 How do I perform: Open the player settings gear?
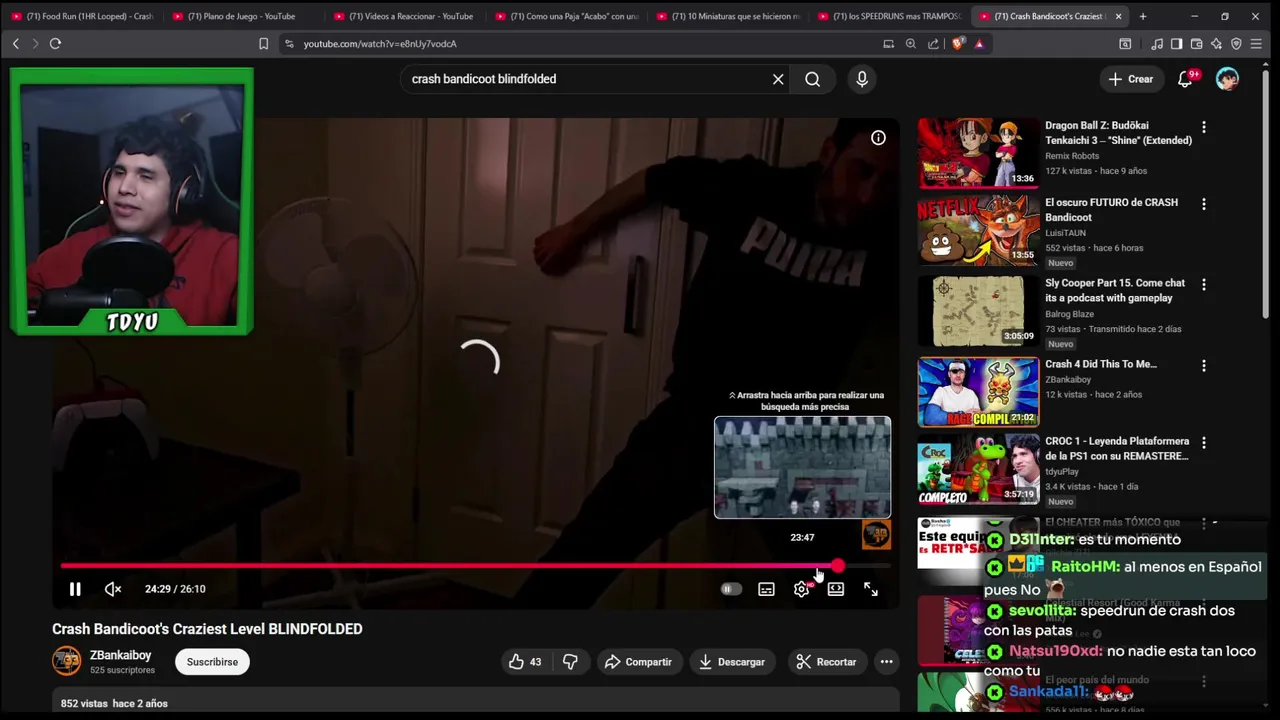click(x=801, y=589)
